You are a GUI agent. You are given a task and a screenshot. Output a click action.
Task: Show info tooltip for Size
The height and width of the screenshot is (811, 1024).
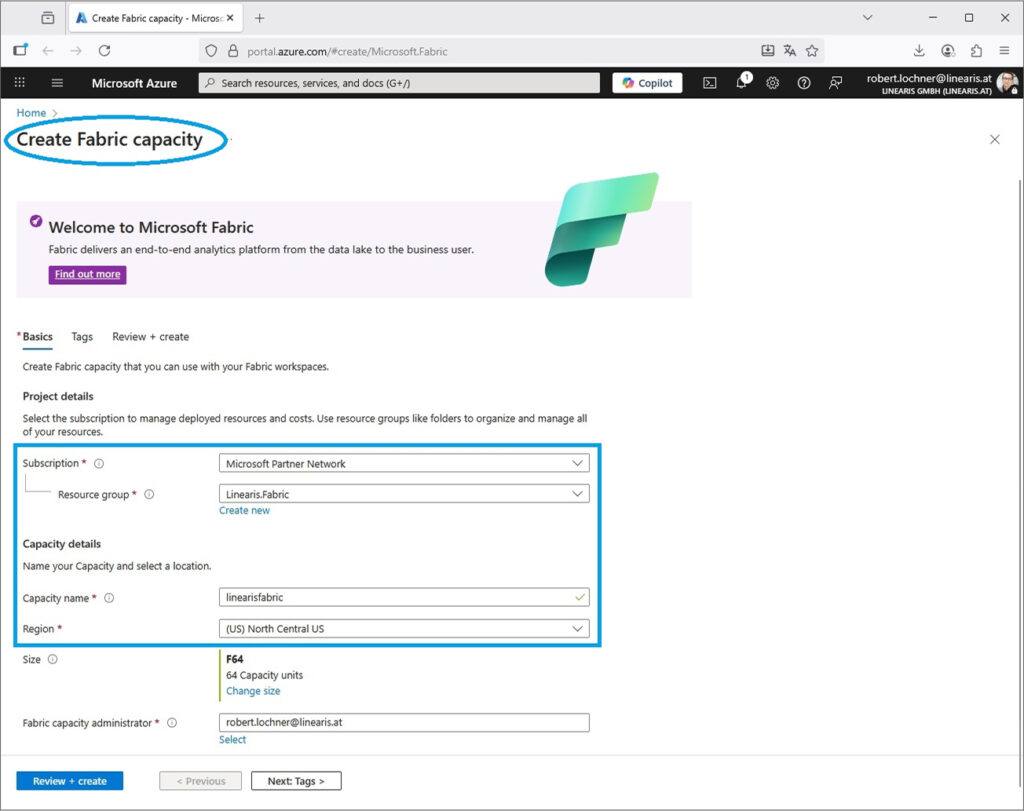[x=53, y=660]
